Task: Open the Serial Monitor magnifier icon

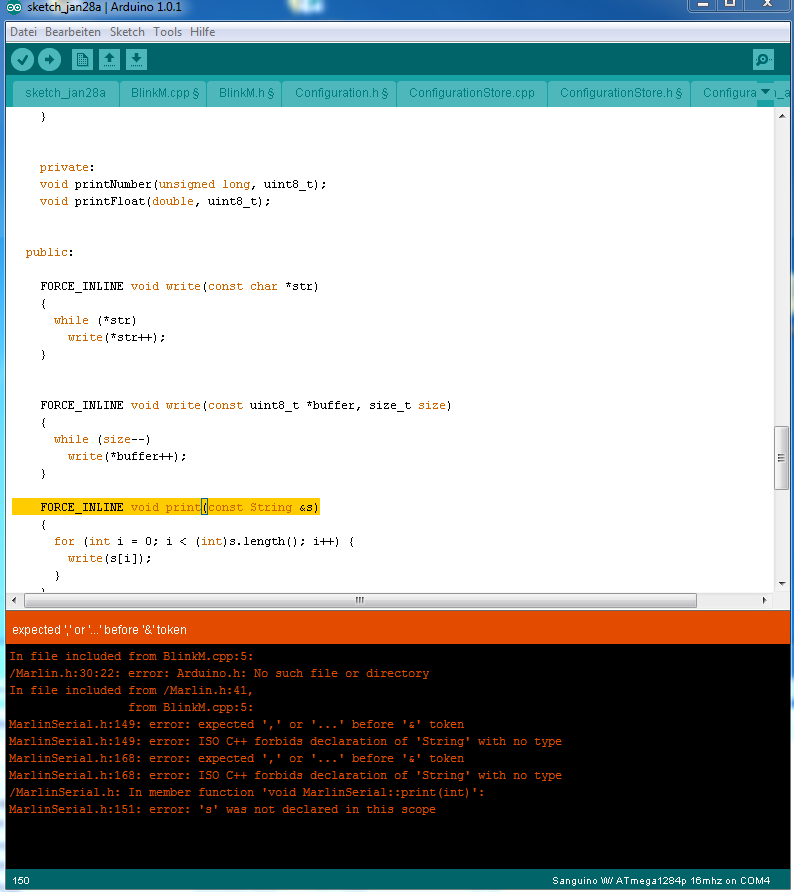Action: [763, 60]
